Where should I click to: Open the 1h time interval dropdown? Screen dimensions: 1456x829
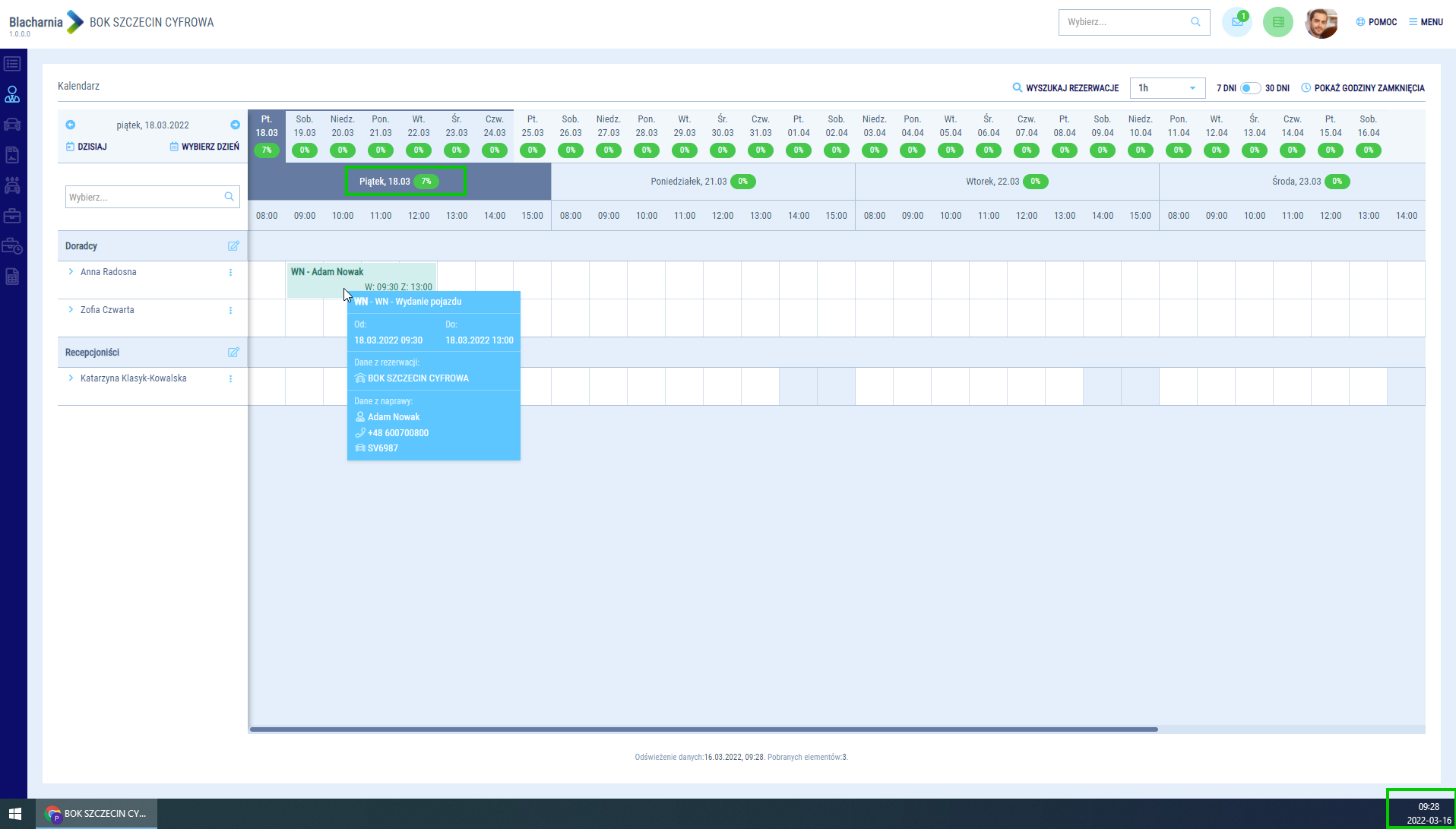(1167, 88)
